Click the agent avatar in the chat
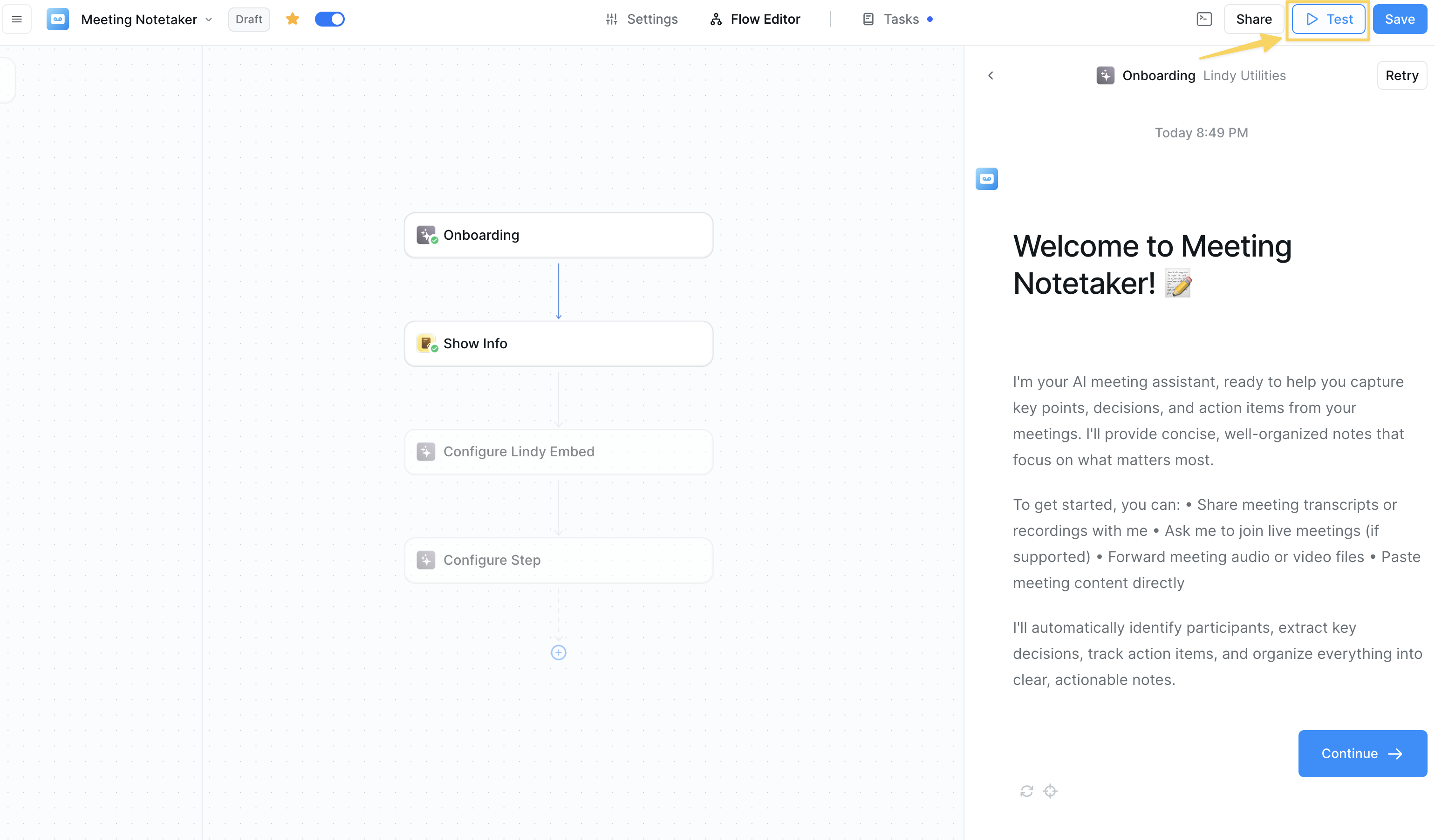Viewport: 1435px width, 840px height. click(986, 179)
